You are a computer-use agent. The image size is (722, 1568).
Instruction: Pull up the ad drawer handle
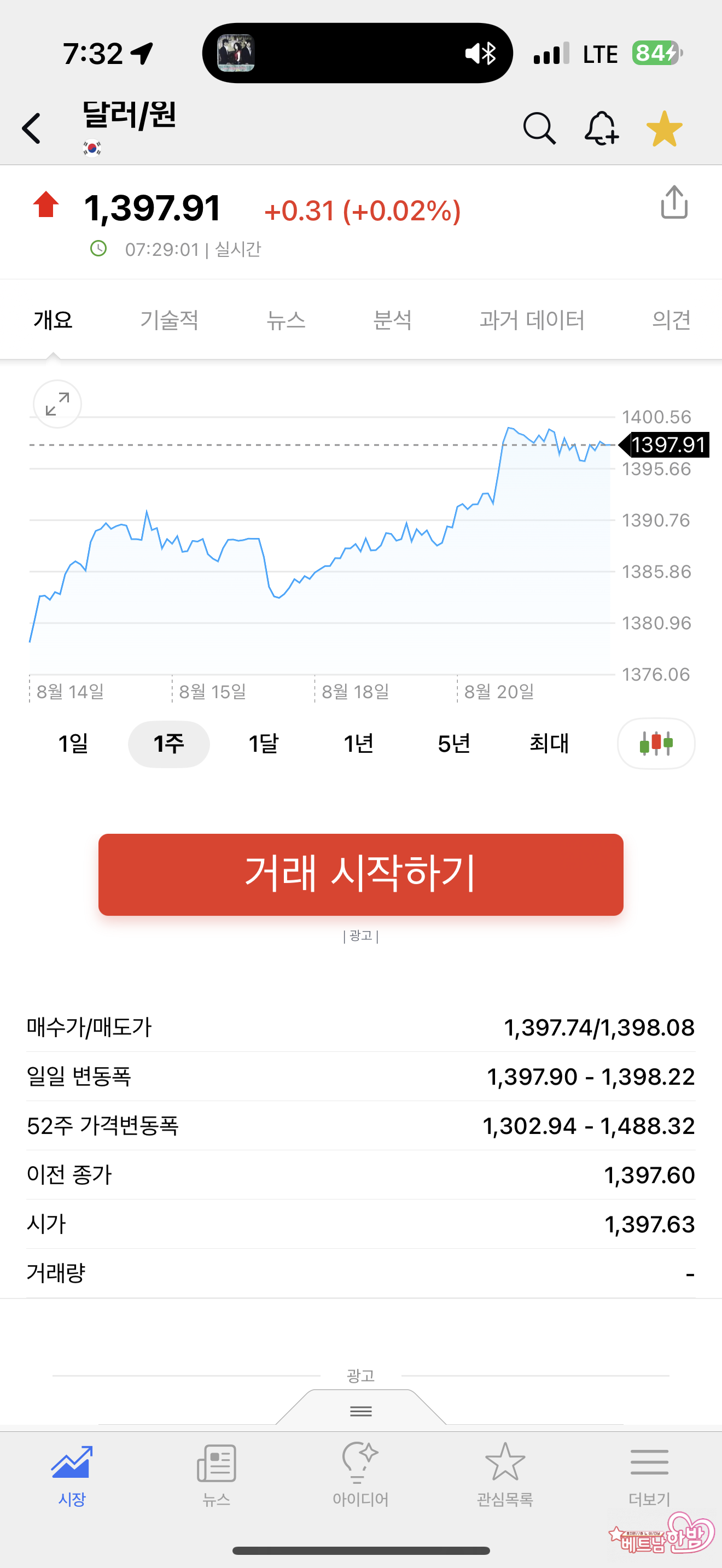pos(361,1411)
